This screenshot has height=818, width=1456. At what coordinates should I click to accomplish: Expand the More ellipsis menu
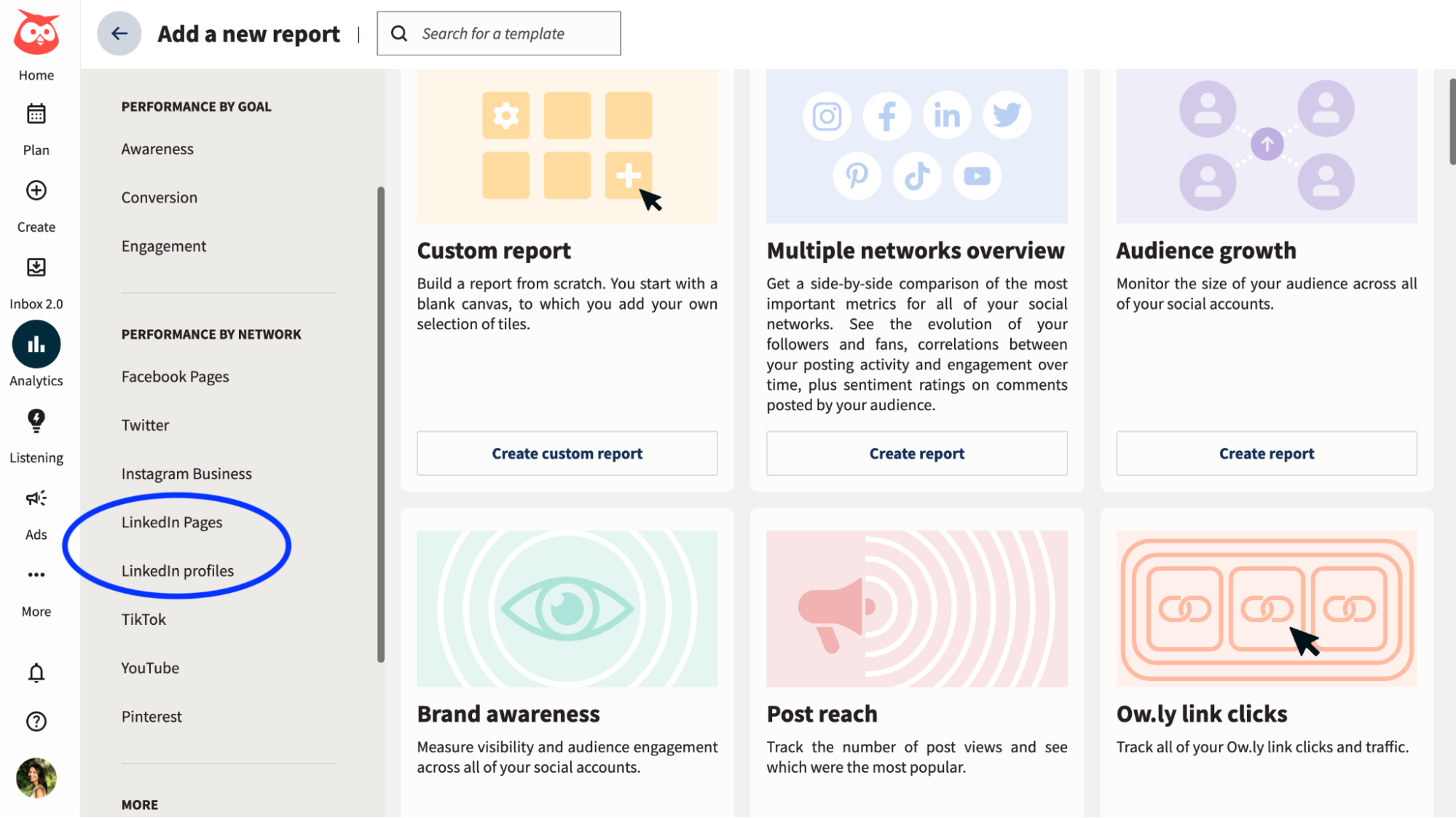(x=35, y=575)
